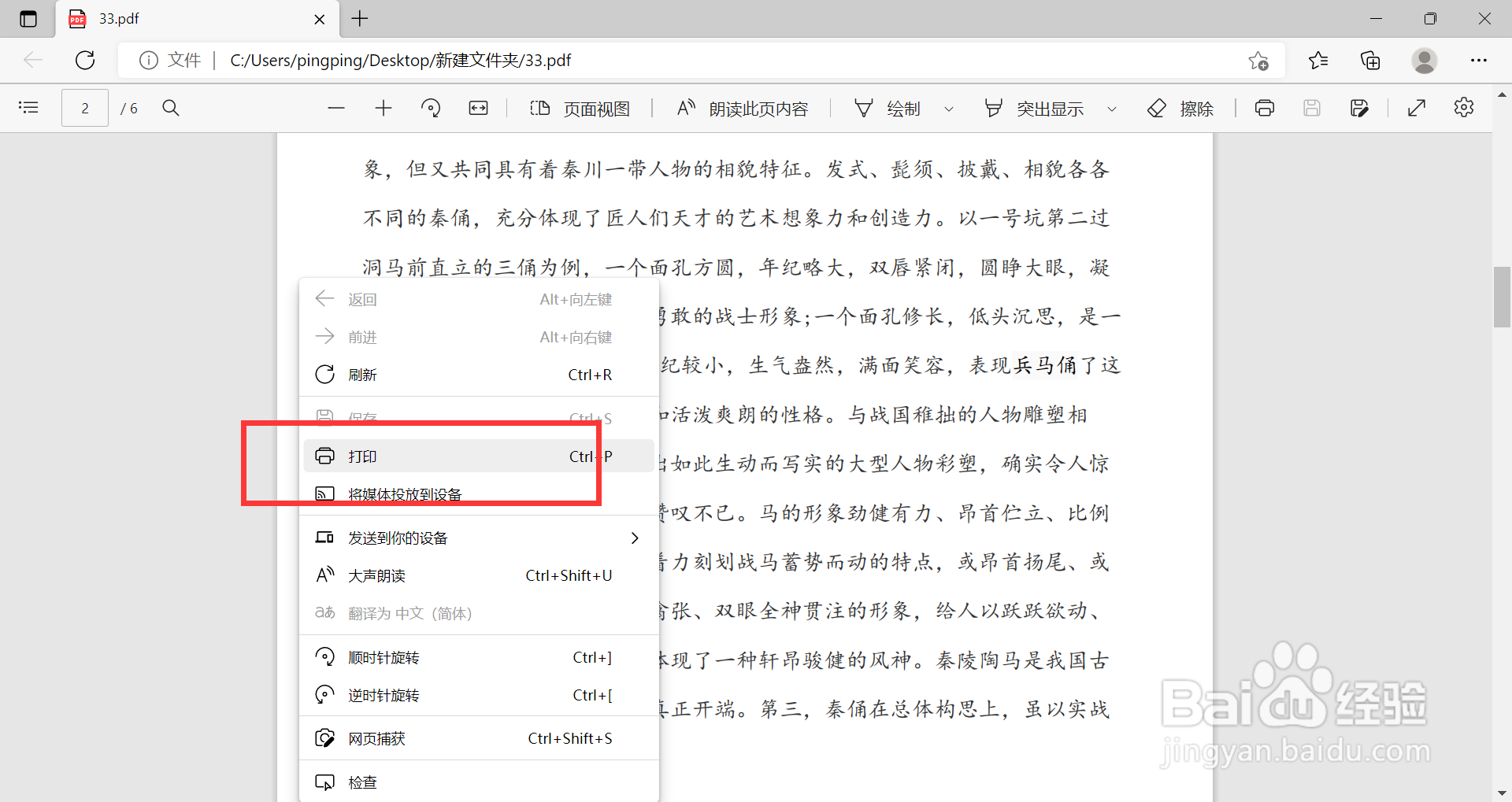
Task: Expand the 突出显示 highlight options dropdown
Action: [1112, 109]
